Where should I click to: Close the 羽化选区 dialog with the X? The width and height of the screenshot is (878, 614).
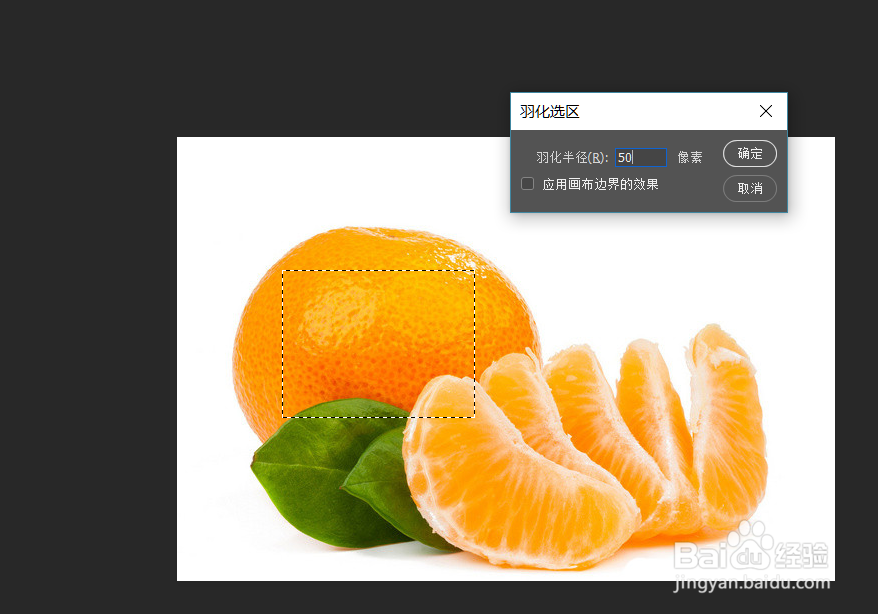click(765, 111)
